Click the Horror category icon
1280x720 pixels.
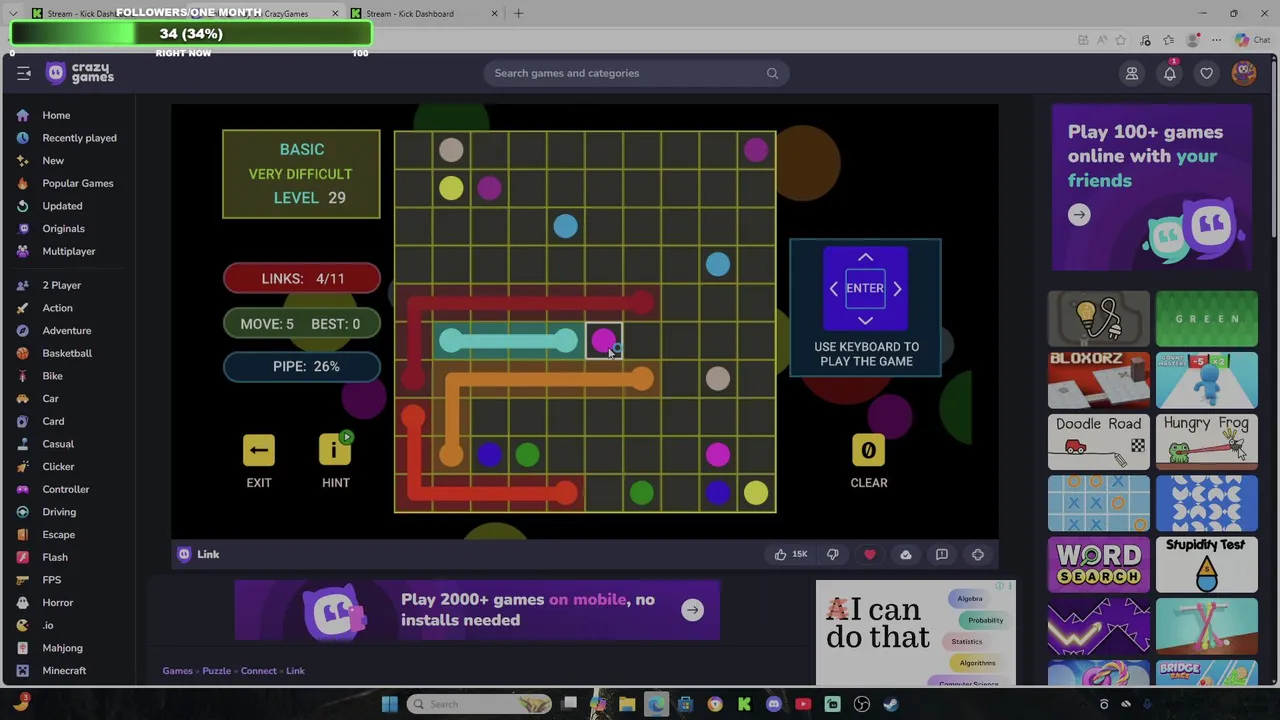[23, 603]
